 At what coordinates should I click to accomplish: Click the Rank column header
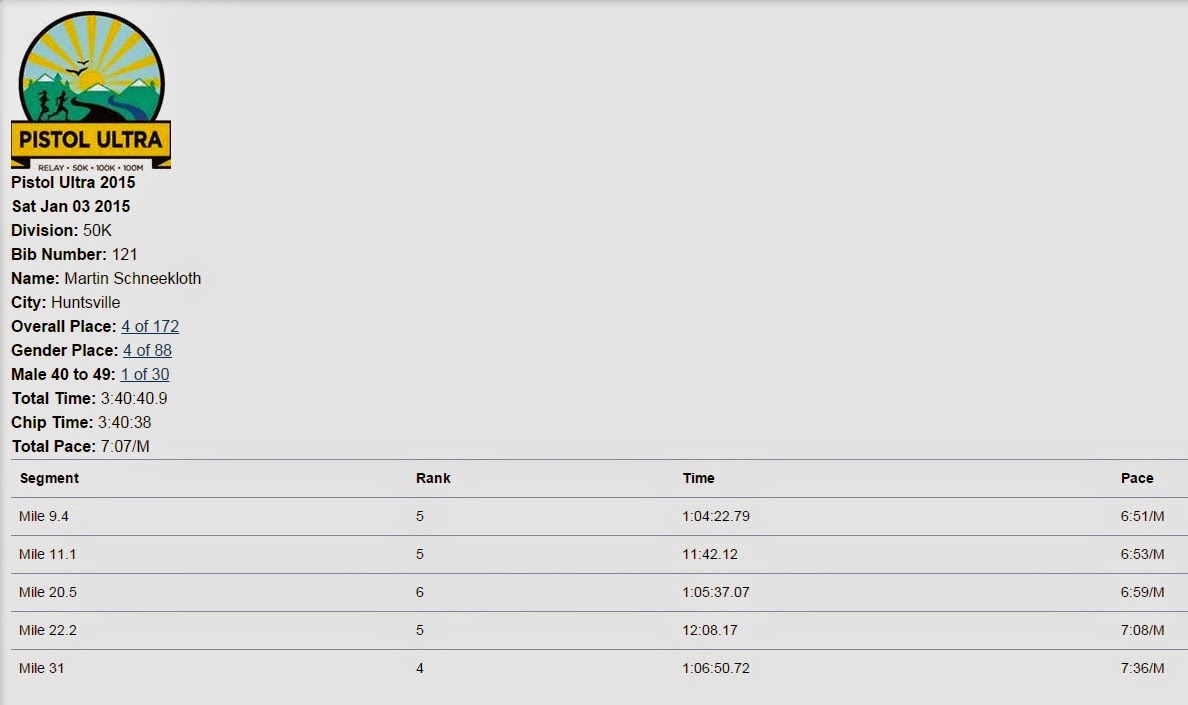coord(433,478)
